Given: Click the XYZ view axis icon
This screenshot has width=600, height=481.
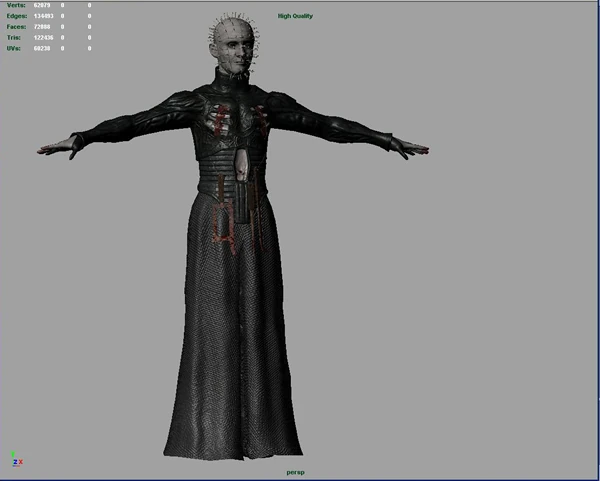Looking at the screenshot, I should [x=16, y=459].
